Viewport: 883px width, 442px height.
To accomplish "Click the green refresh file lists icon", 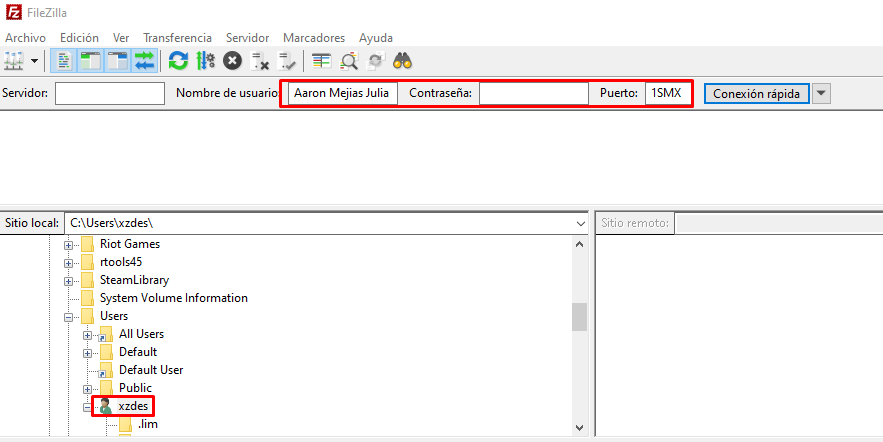I will [x=178, y=61].
